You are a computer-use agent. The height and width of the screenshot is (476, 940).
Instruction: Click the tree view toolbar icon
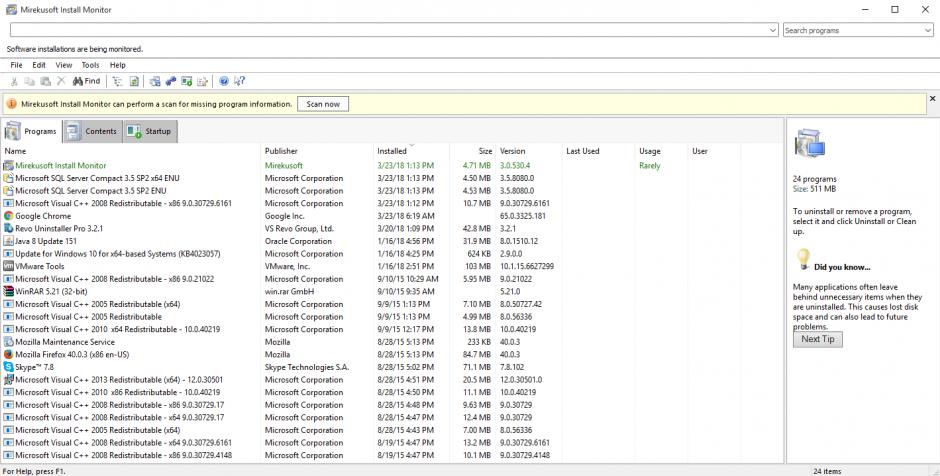click(118, 81)
